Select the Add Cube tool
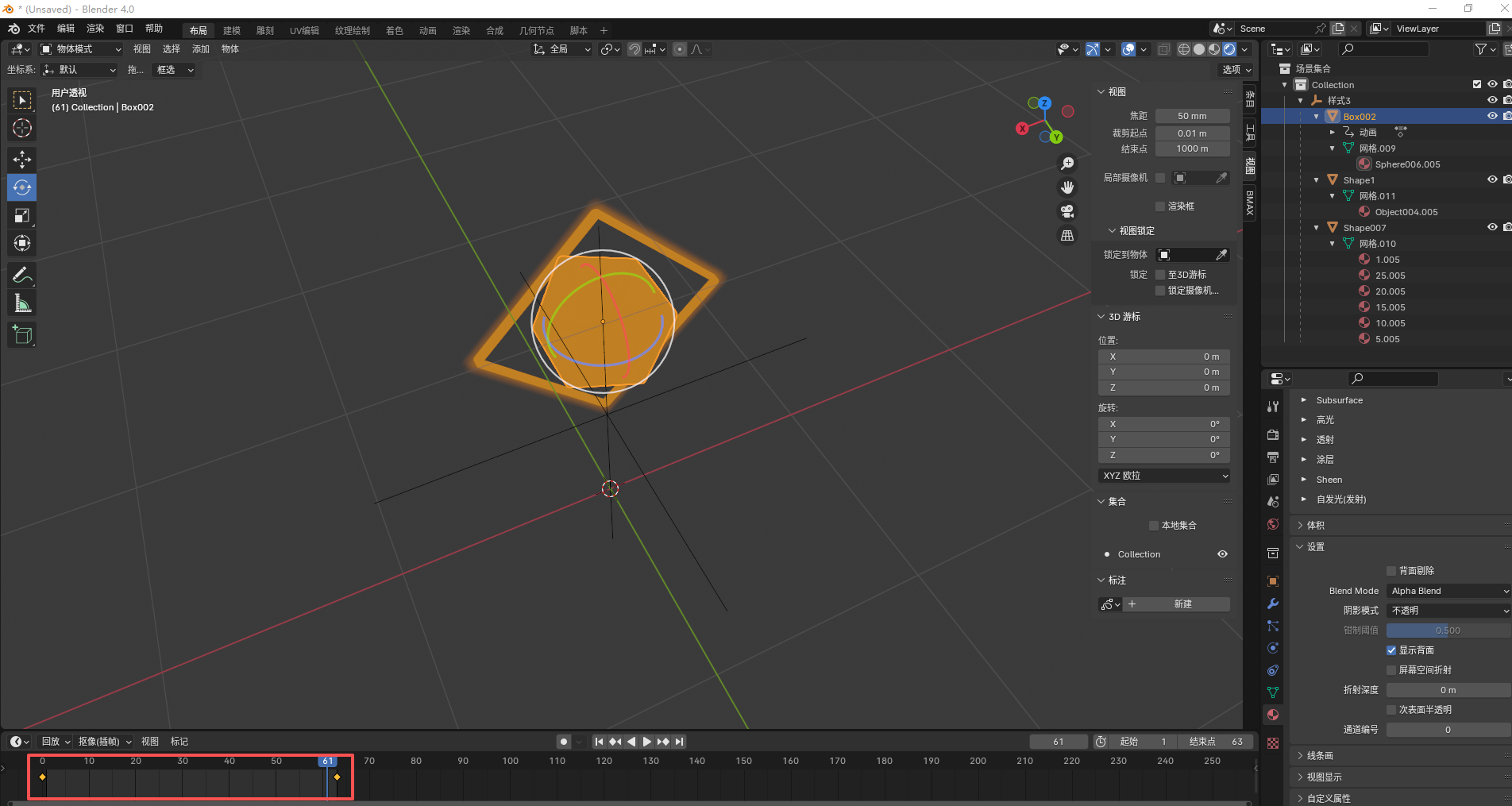 point(22,335)
